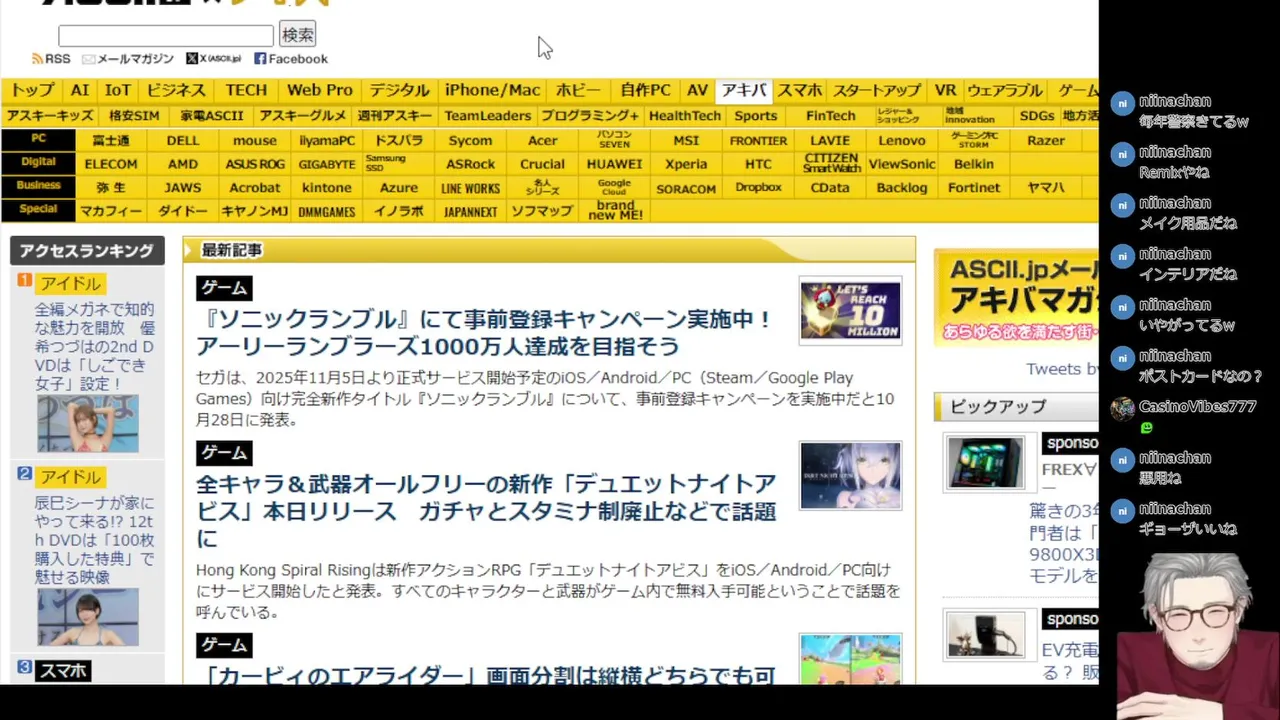Click the Dropbox brand link
The width and height of the screenshot is (1280, 720).
[758, 188]
